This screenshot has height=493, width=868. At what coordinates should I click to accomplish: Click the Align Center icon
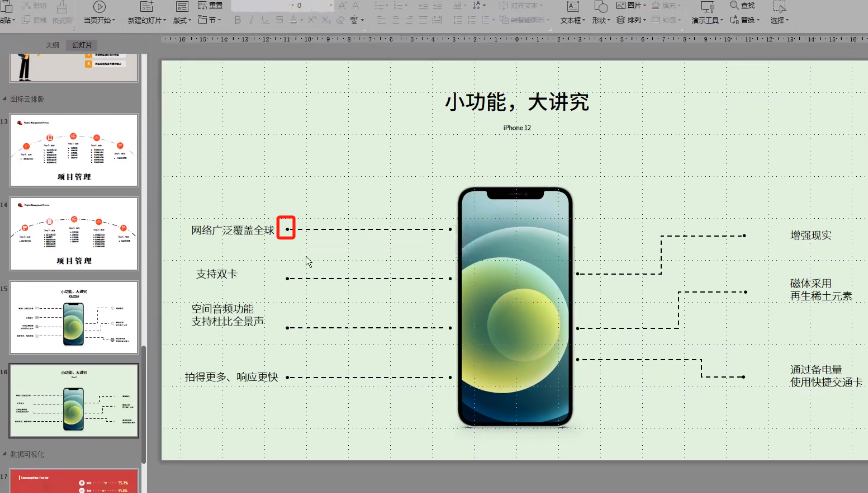[x=395, y=20]
